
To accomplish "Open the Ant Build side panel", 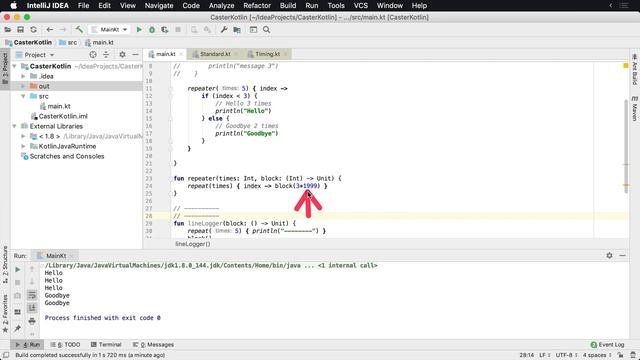I will (x=635, y=69).
